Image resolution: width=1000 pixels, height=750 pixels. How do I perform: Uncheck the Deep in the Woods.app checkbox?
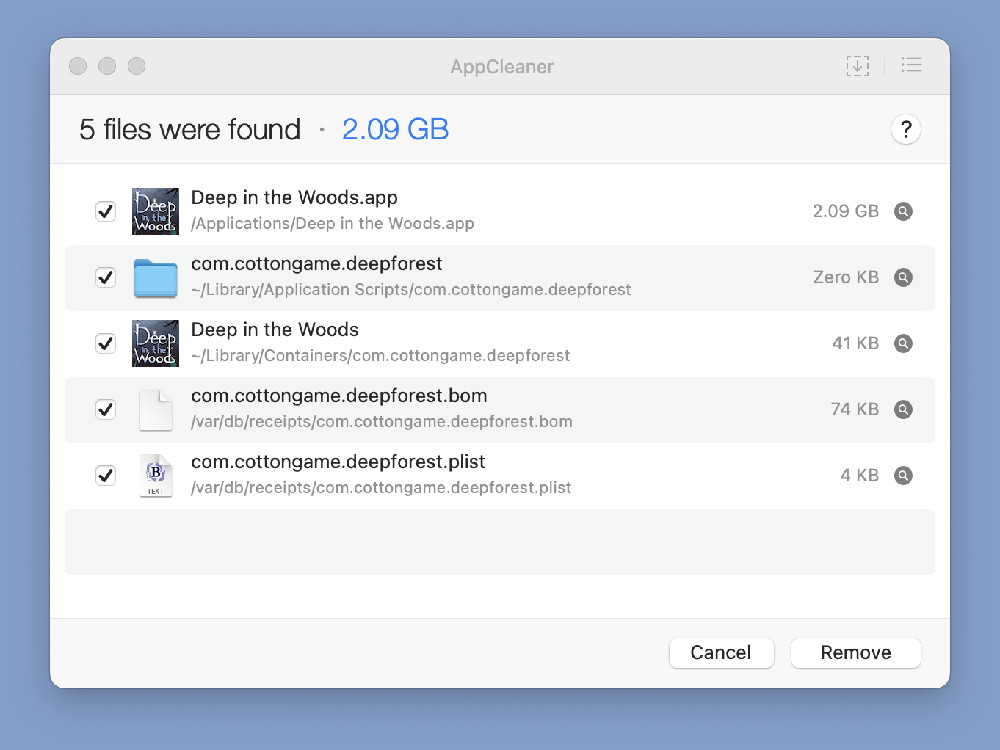tap(105, 211)
